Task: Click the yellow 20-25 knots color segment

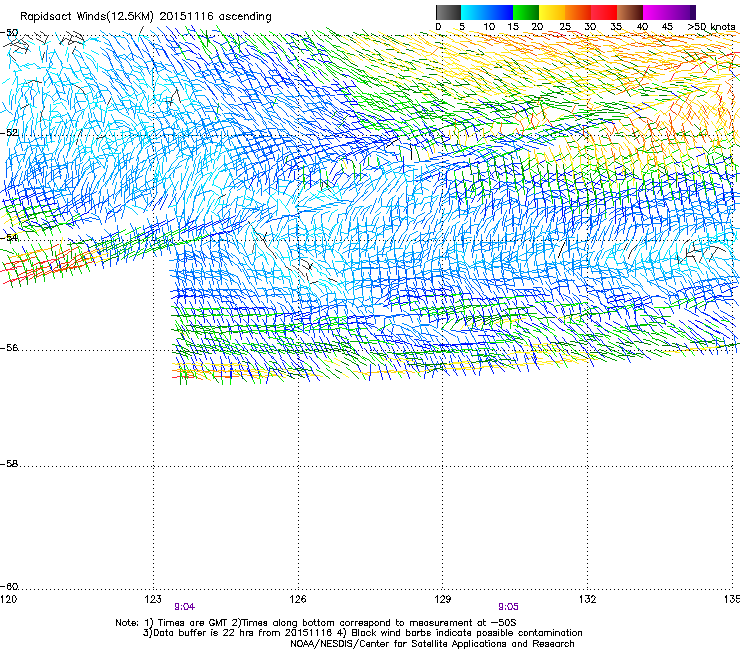Action: tap(552, 12)
